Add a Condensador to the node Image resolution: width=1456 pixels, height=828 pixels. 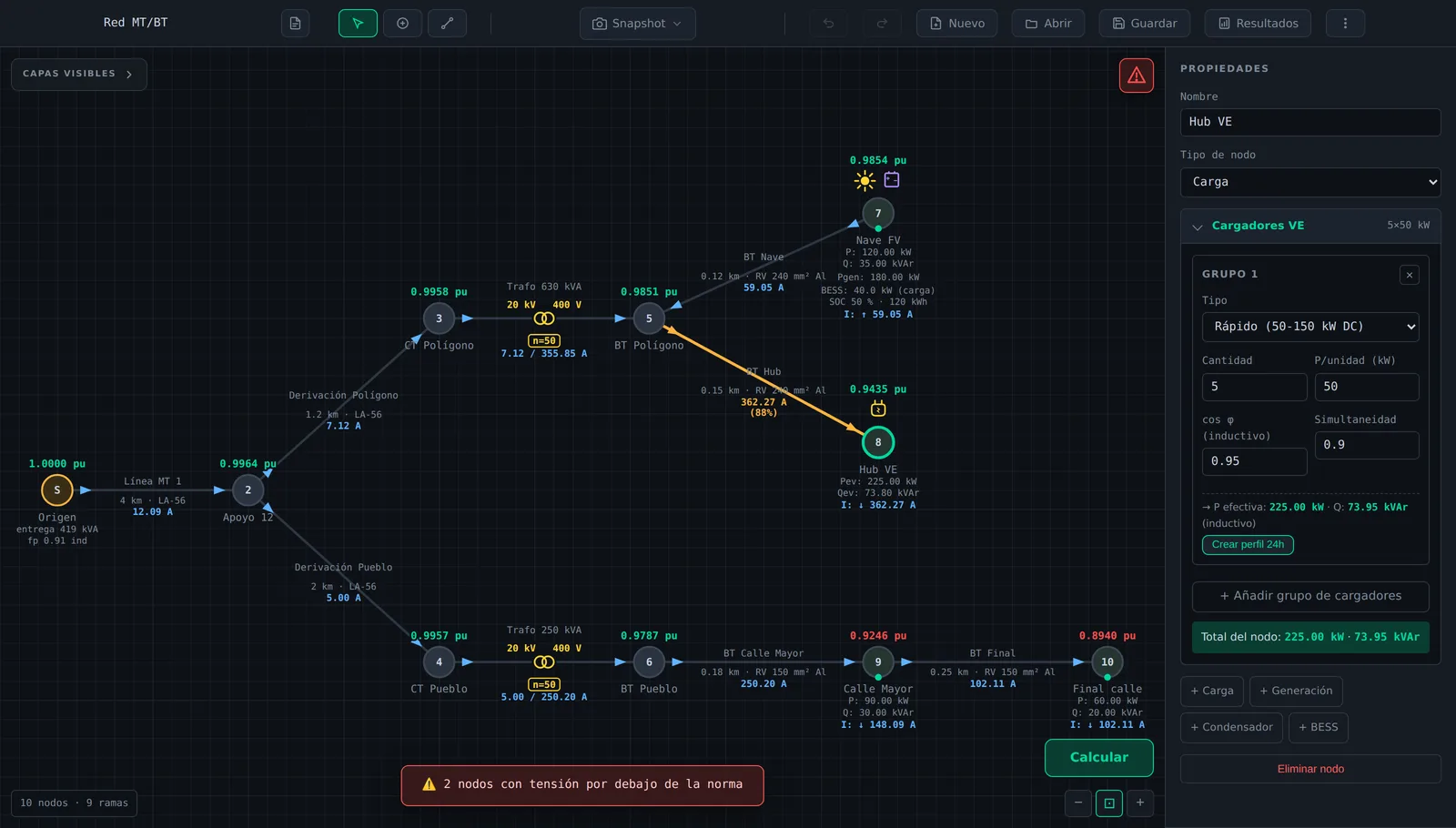click(x=1232, y=728)
